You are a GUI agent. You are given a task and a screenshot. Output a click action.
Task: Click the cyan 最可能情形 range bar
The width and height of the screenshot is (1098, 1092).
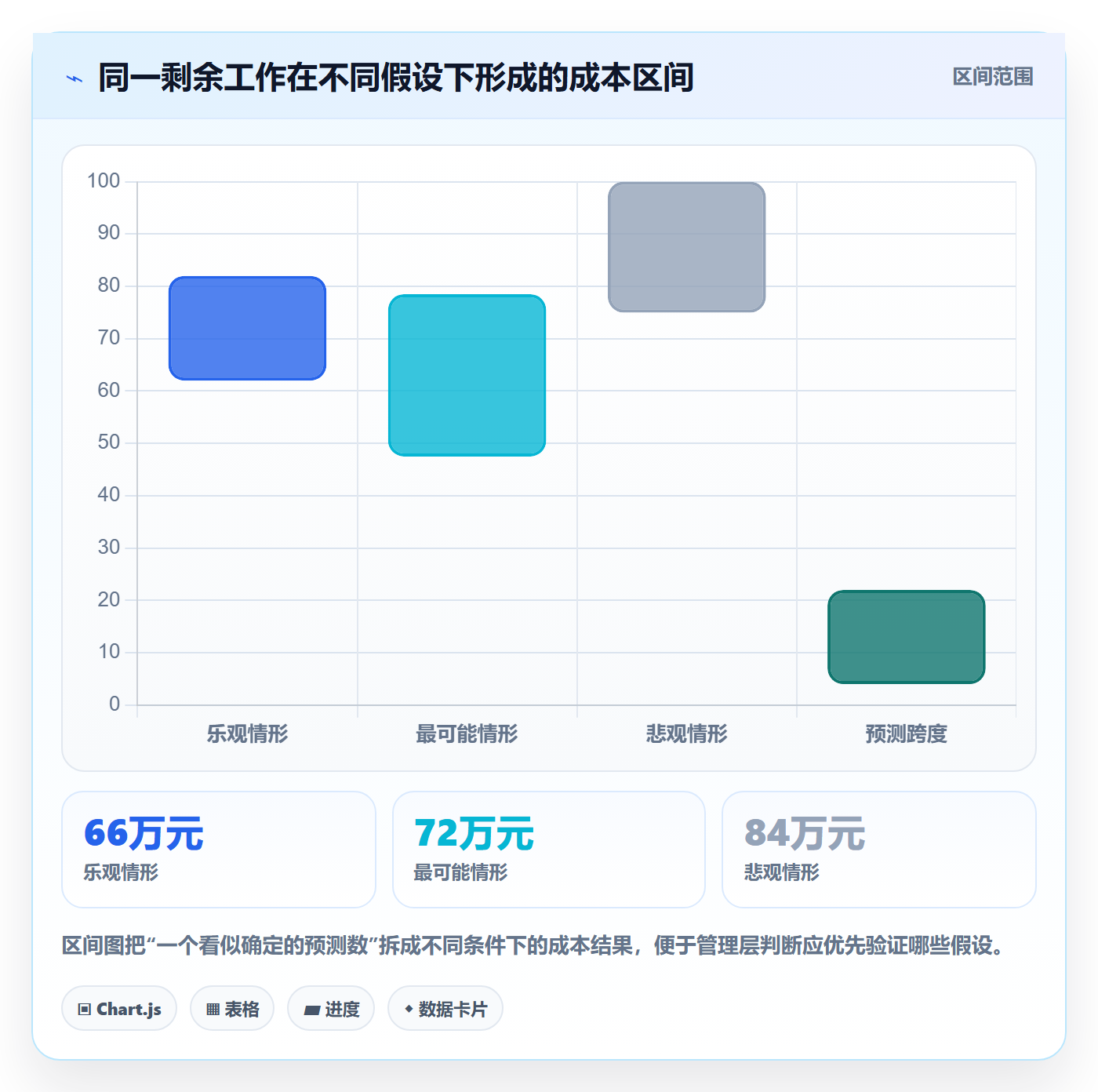click(467, 375)
